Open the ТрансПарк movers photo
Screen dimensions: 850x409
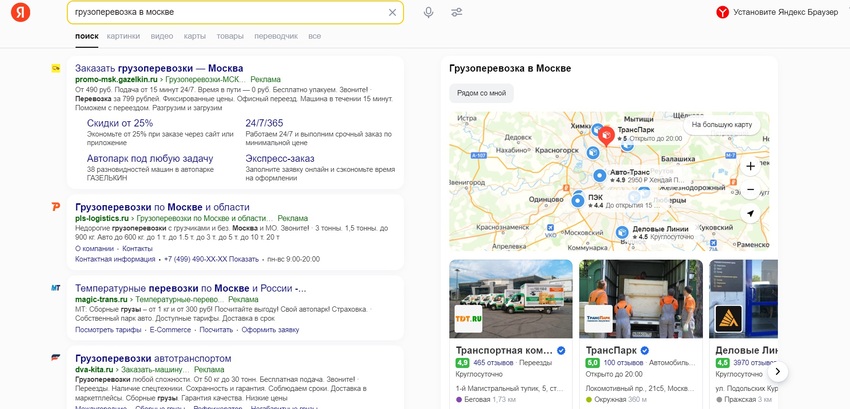click(641, 298)
